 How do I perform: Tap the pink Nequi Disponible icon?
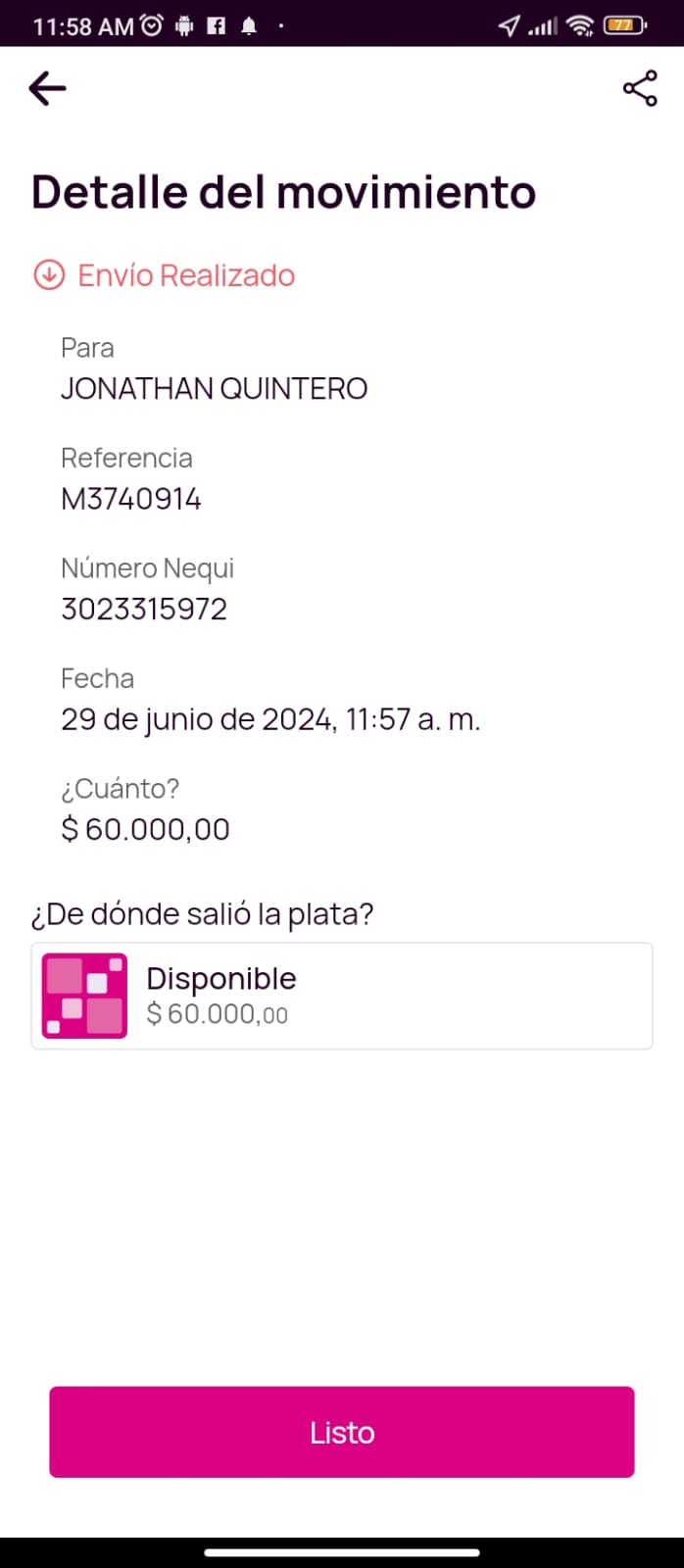point(84,996)
